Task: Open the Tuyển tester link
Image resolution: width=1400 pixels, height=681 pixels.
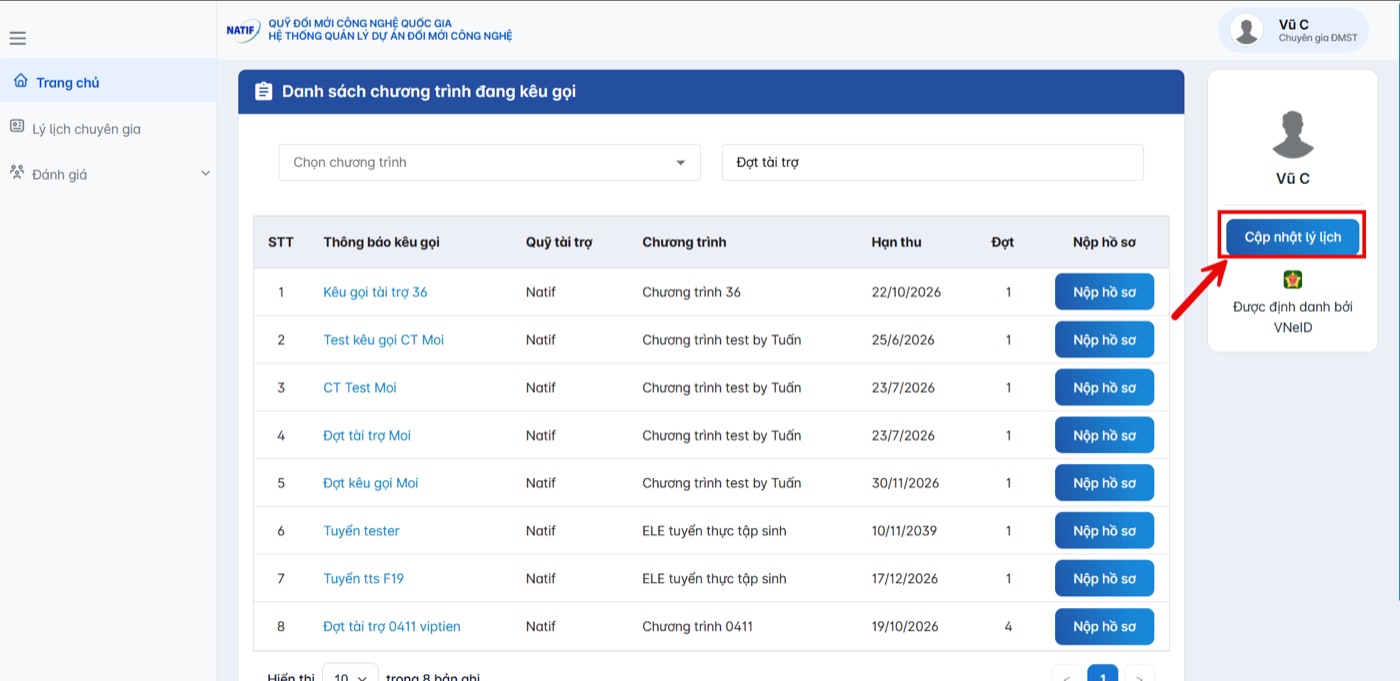Action: (361, 531)
